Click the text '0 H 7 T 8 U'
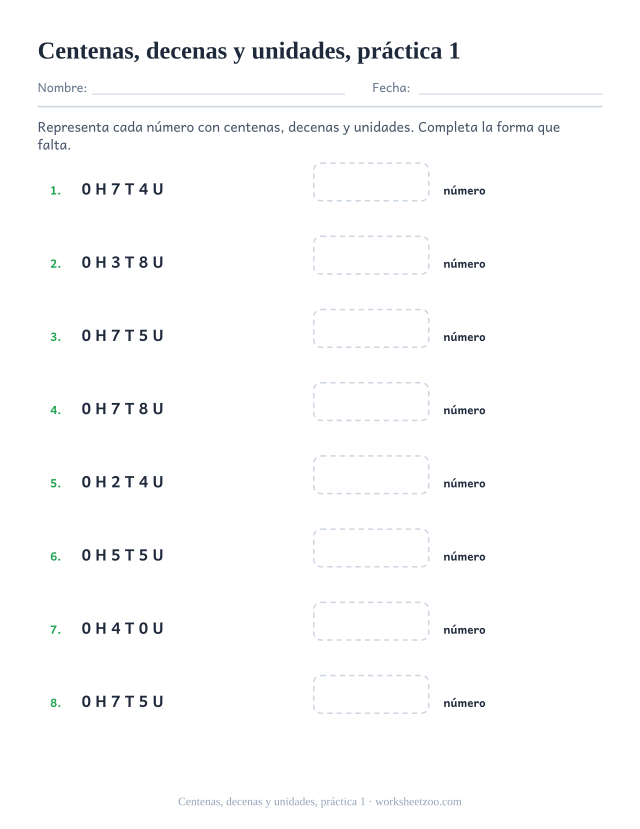This screenshot has height=829, width=640. coord(122,409)
